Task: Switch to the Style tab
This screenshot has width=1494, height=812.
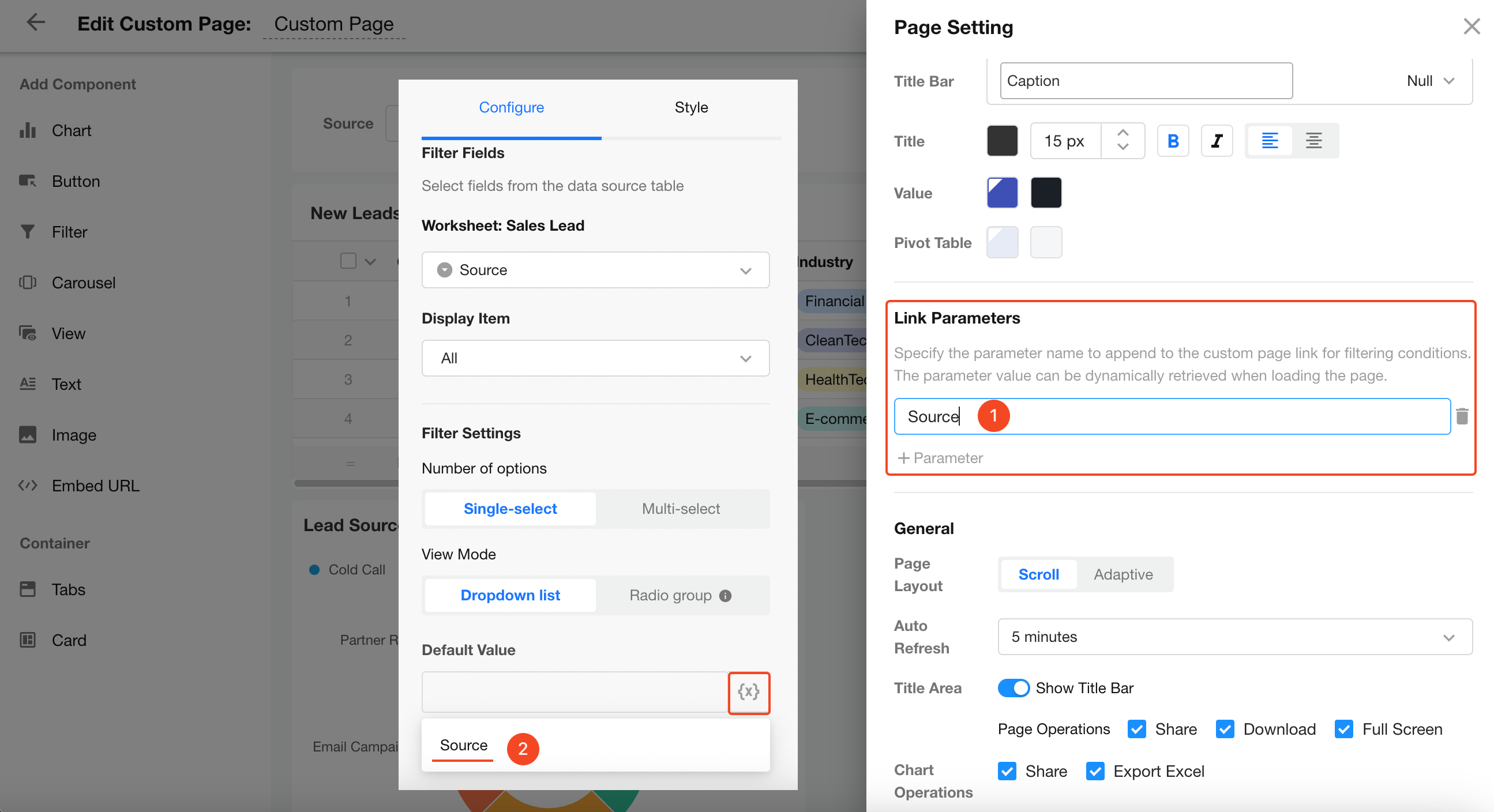Action: [x=690, y=107]
